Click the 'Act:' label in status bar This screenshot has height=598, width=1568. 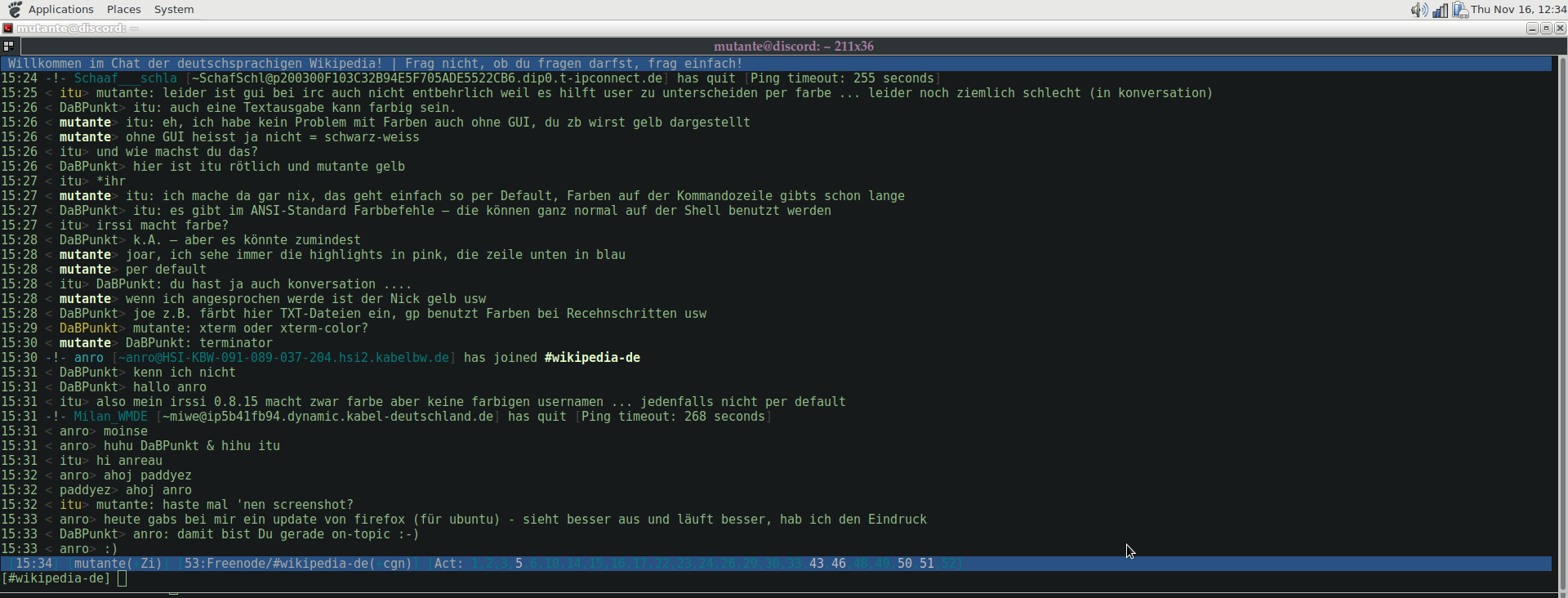click(x=449, y=564)
